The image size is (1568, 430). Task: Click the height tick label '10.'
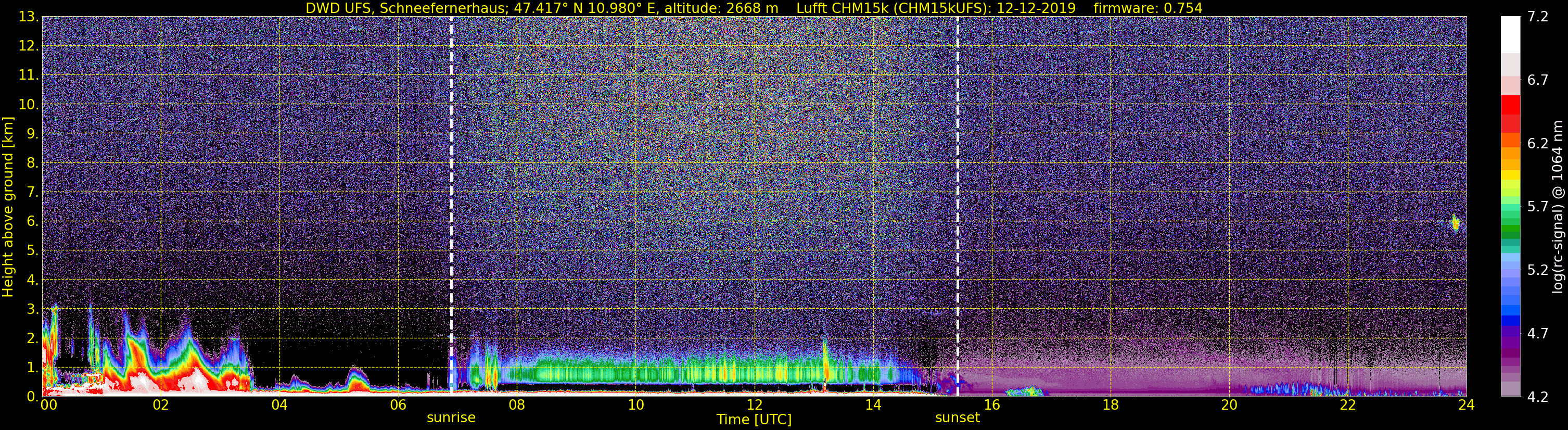click(x=28, y=104)
